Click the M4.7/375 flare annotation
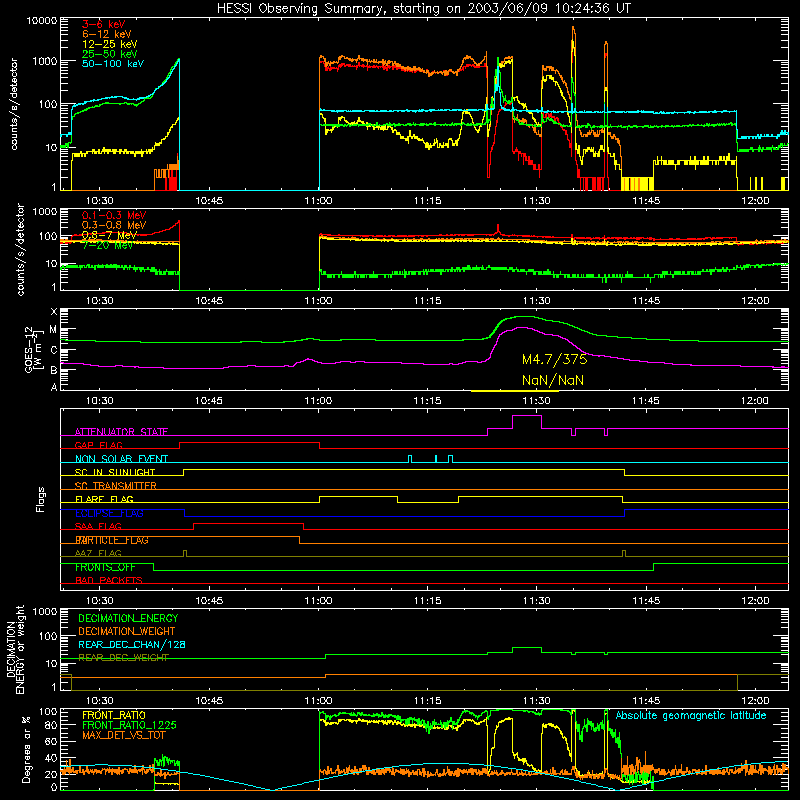 pos(554,359)
